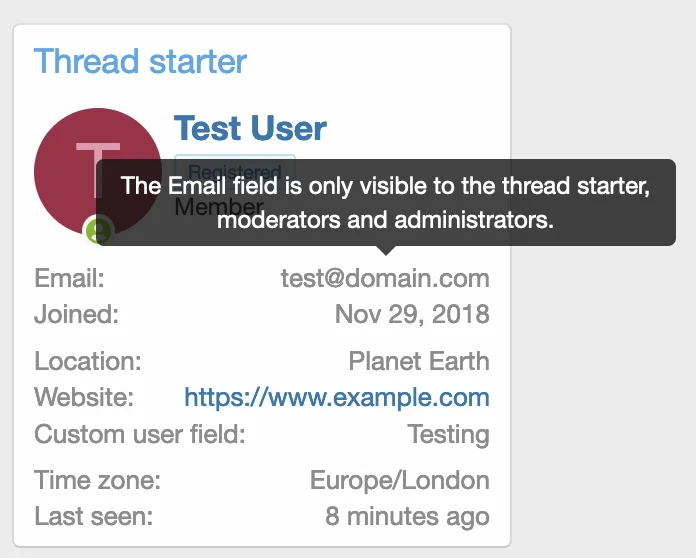Click the Custom user field label
This screenshot has height=558, width=696.
click(x=139, y=435)
